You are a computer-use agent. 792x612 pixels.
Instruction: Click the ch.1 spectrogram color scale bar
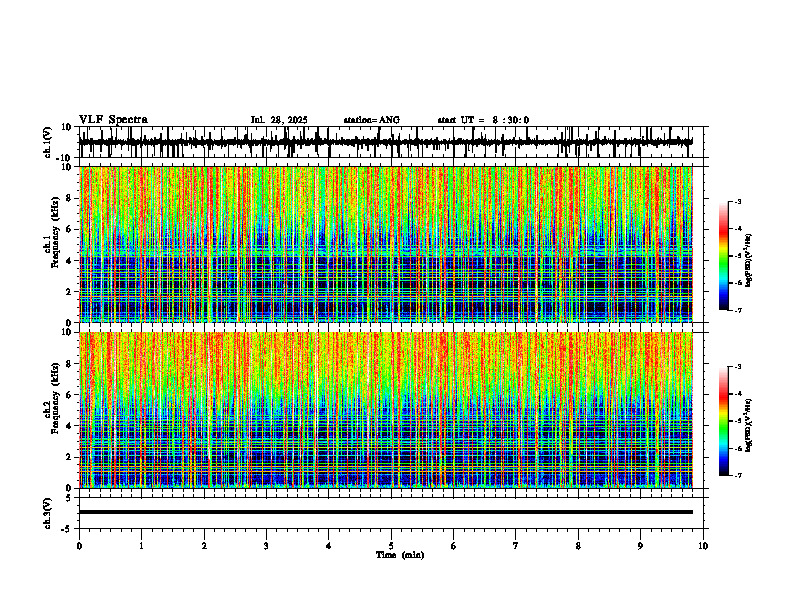tap(724, 256)
